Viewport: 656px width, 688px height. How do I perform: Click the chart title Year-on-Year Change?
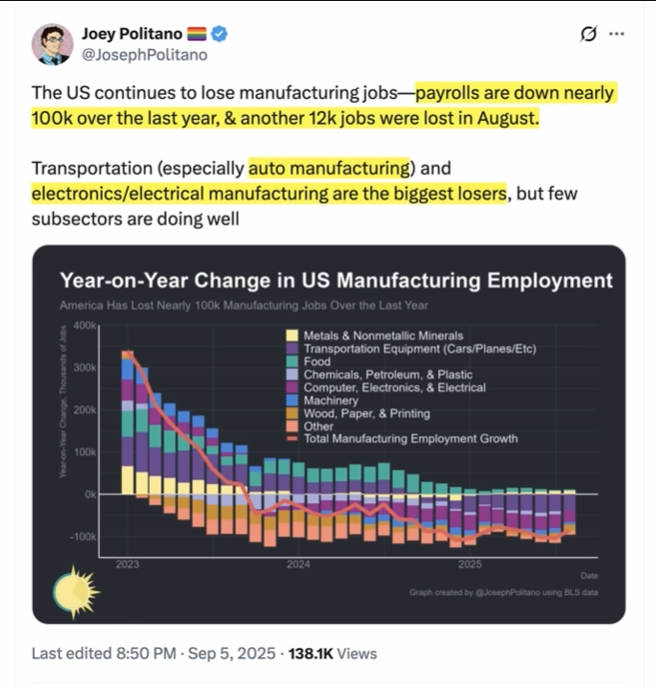point(336,280)
